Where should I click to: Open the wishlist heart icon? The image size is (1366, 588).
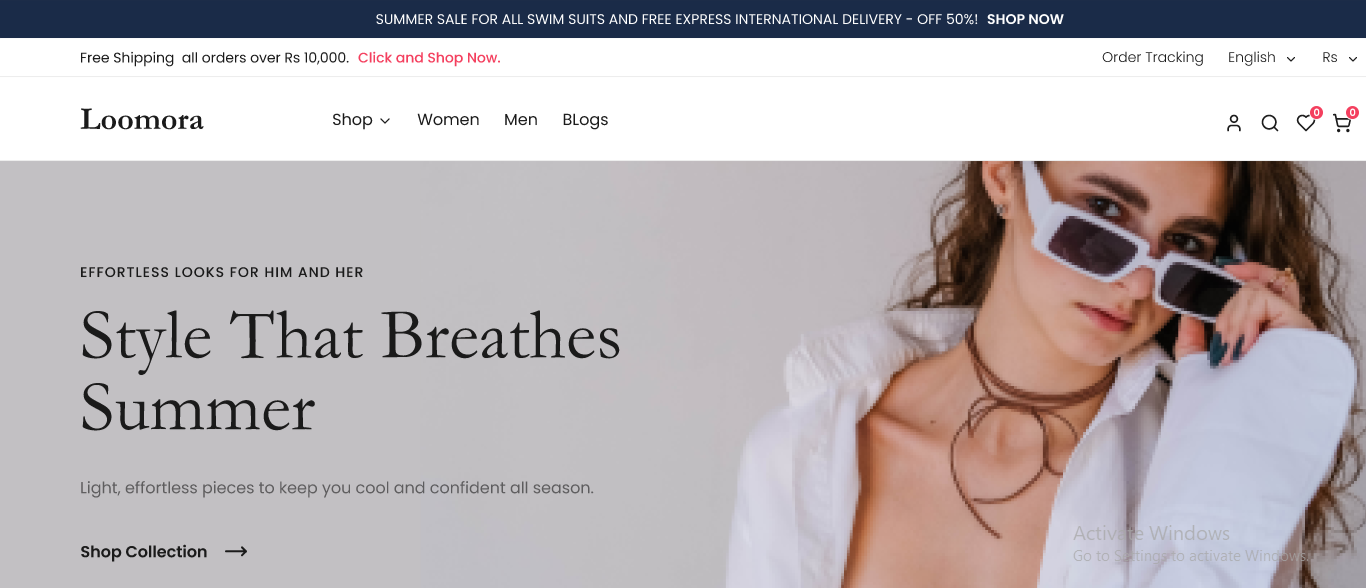[x=1306, y=123]
